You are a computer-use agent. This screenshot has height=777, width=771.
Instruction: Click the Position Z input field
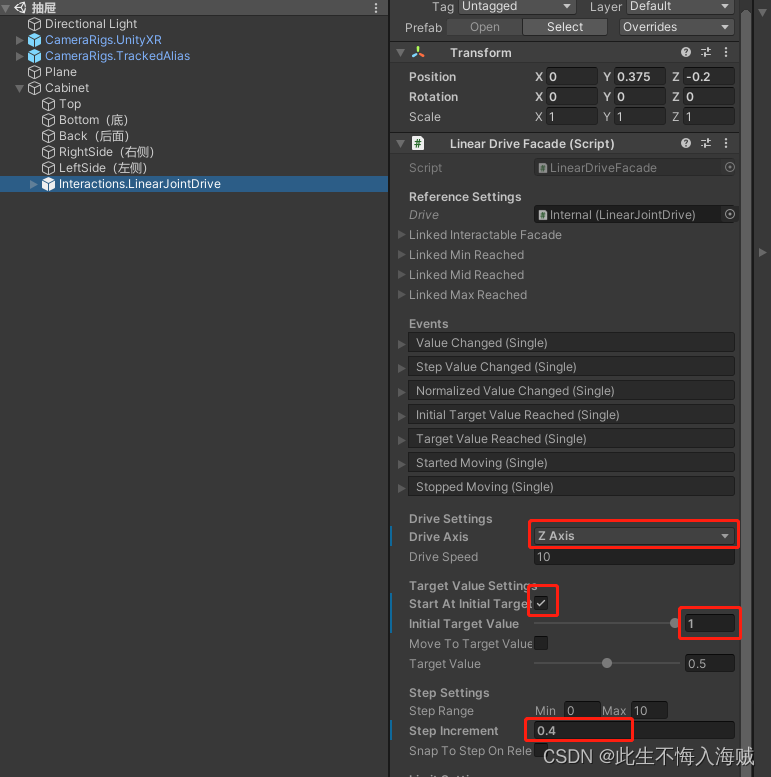[709, 77]
